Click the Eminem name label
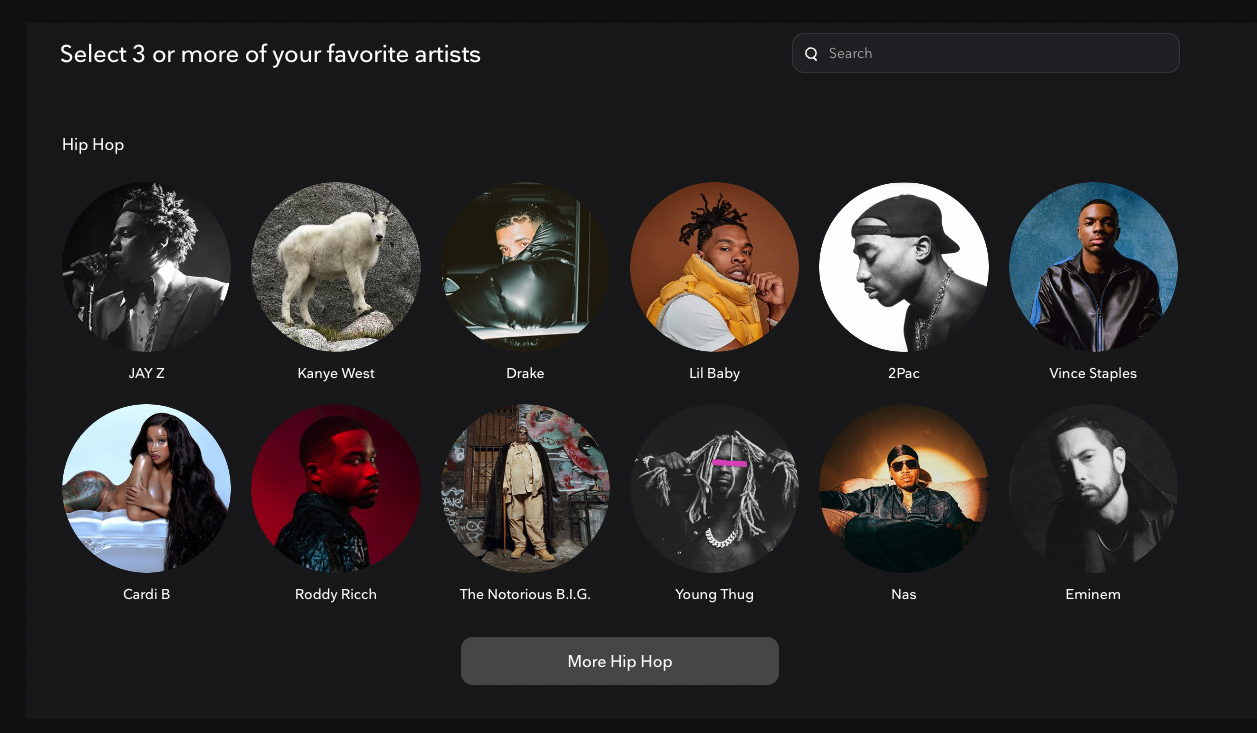 point(1093,594)
